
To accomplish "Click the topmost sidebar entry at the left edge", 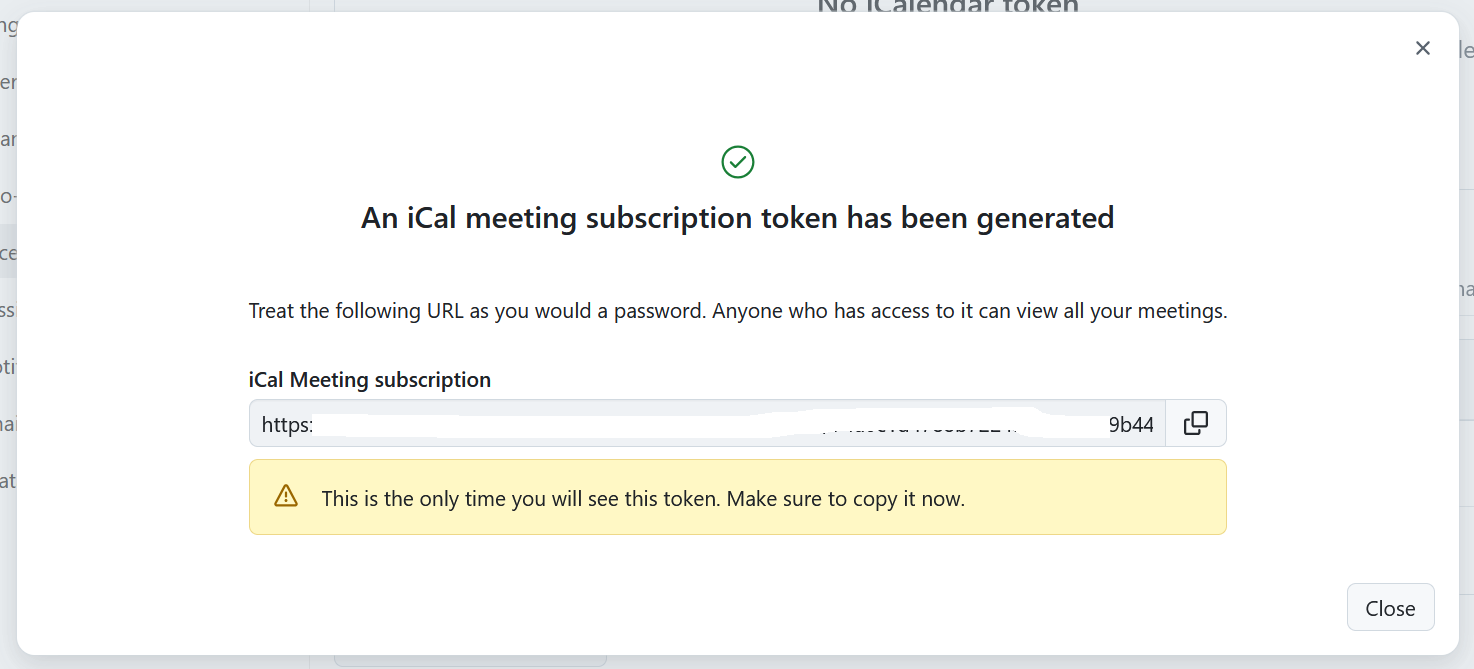I will [x=8, y=25].
